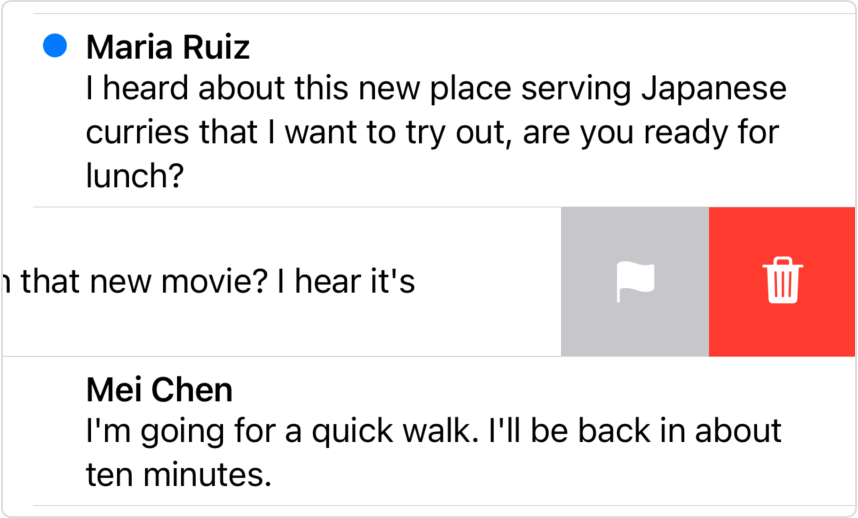The image size is (858, 518).
Task: Open Mei Chen's conversation by her name
Action: (x=160, y=388)
